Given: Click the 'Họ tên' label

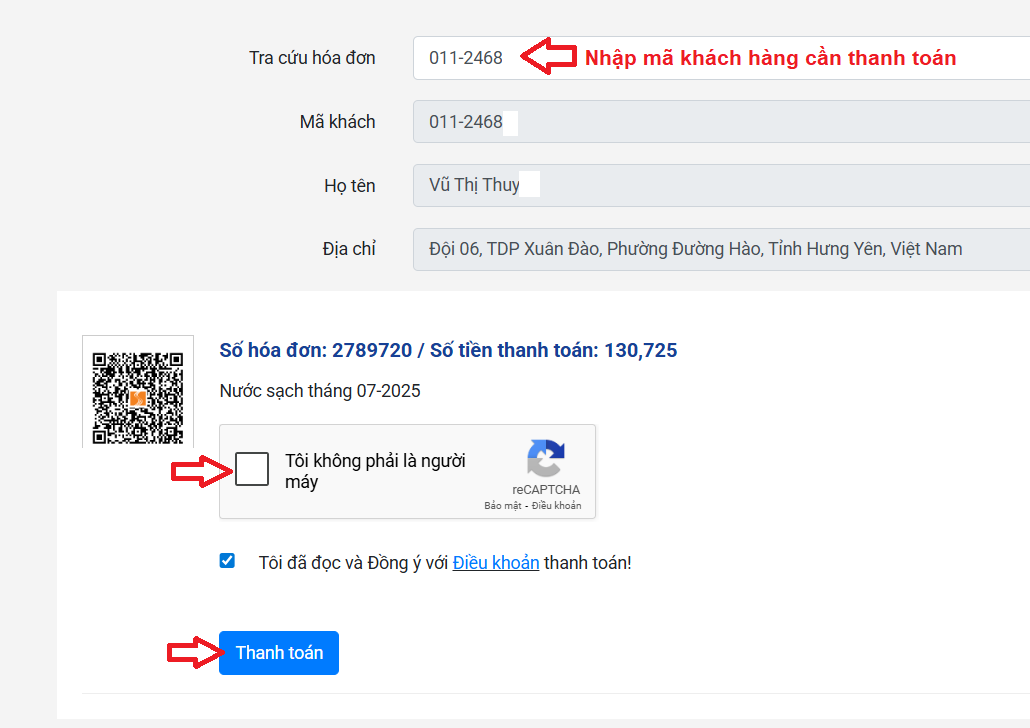Looking at the screenshot, I should (350, 186).
